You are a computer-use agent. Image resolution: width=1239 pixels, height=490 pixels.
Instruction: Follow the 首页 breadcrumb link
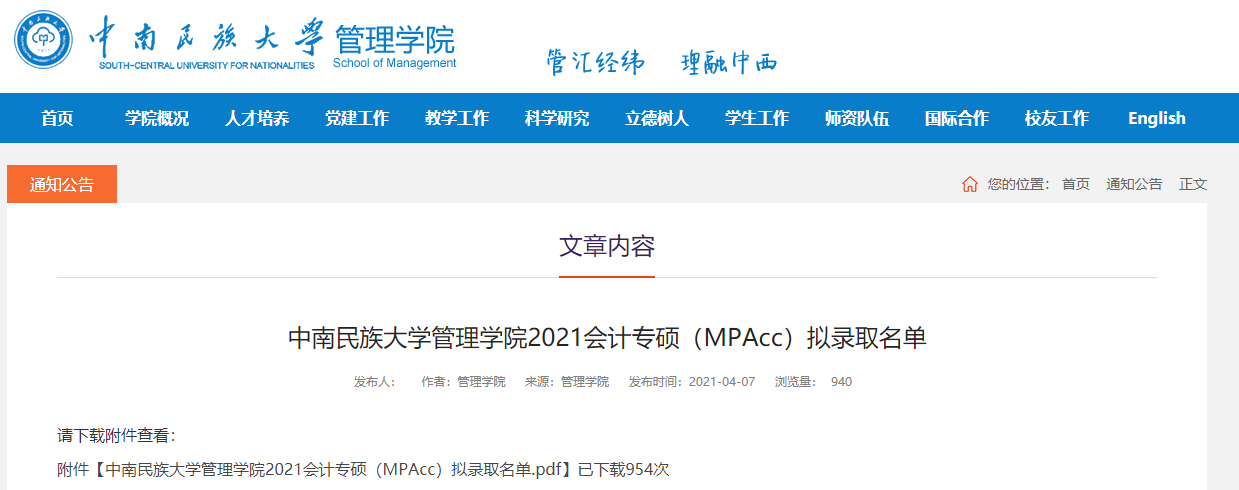1076,184
